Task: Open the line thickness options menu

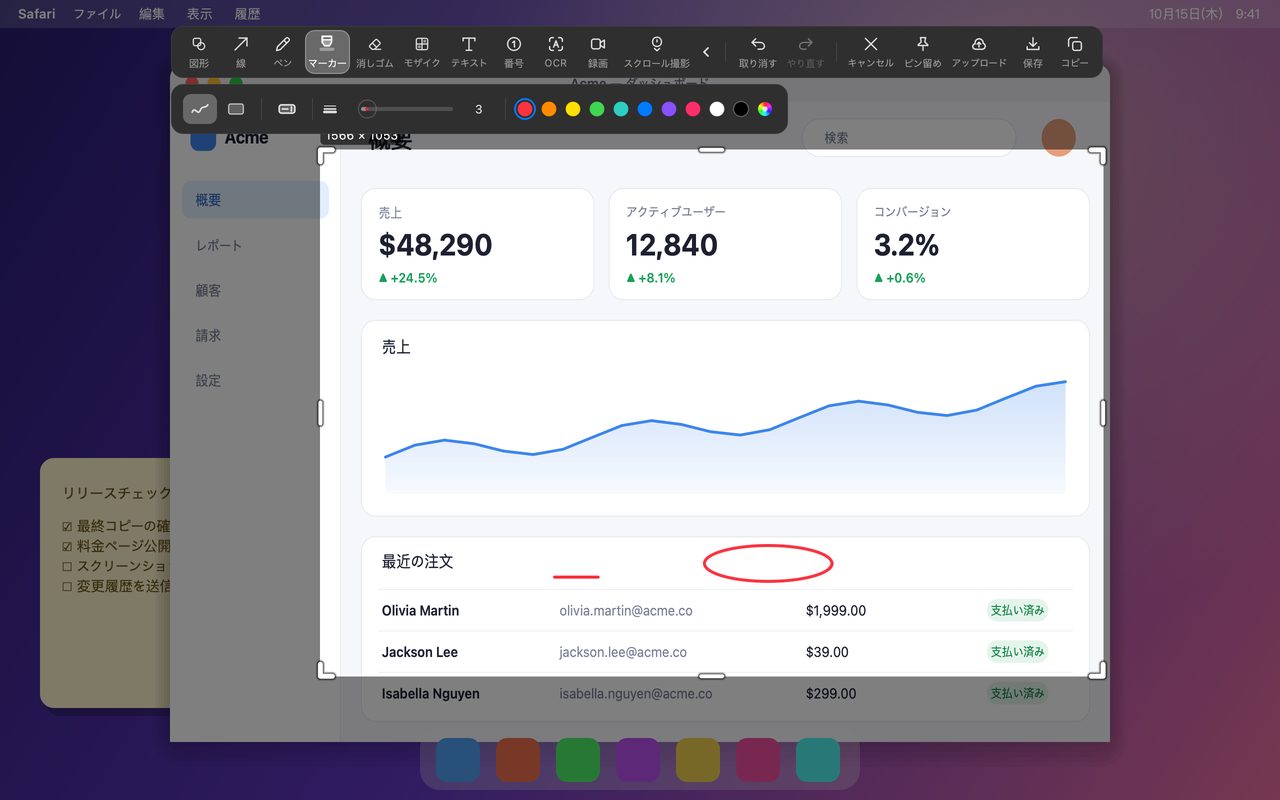Action: (330, 109)
